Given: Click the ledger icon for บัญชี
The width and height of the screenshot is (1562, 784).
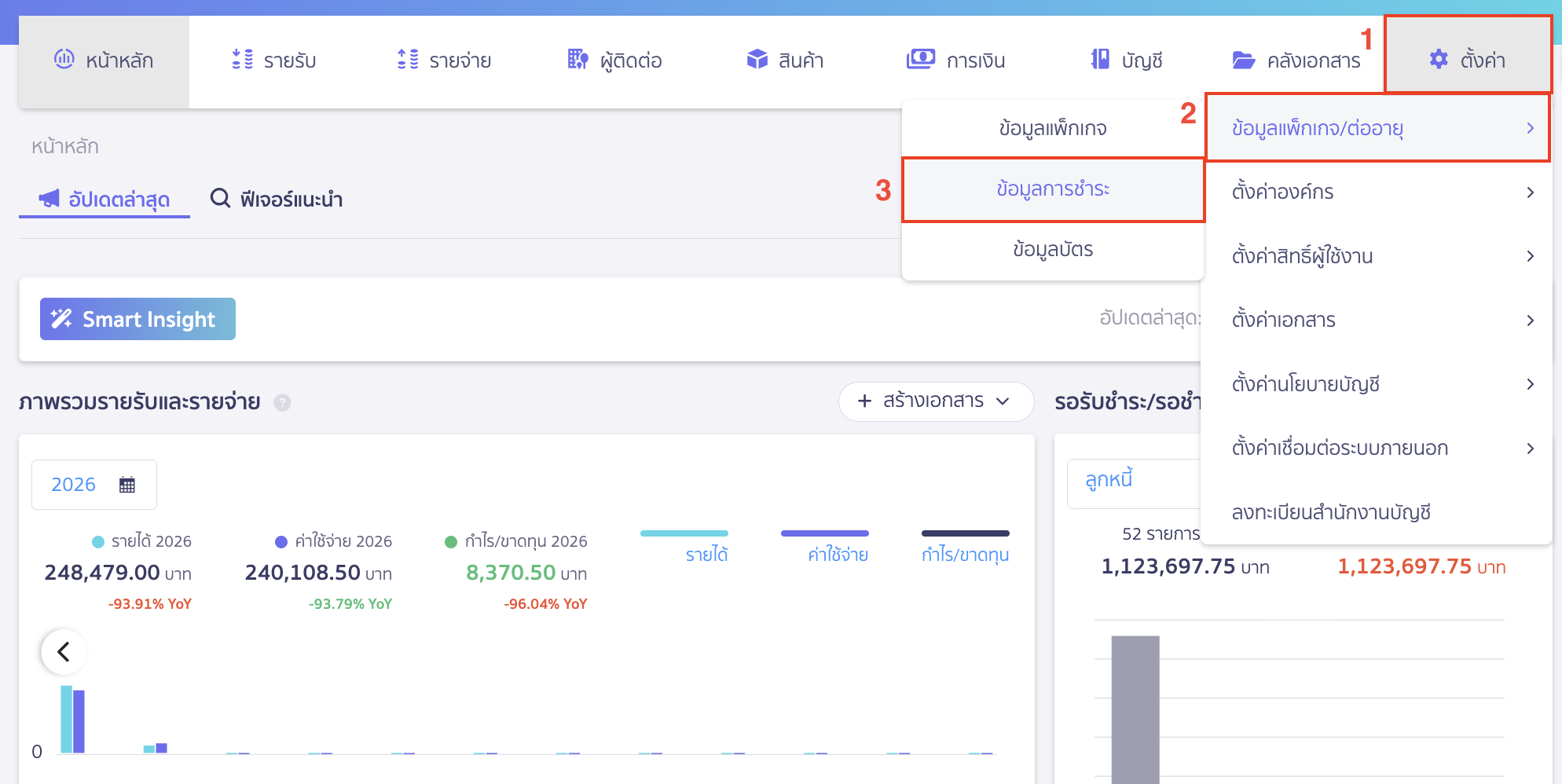Looking at the screenshot, I should (x=1100, y=60).
